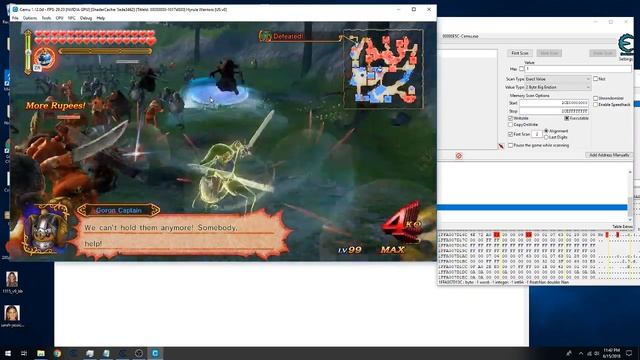Open the OBS icon on the taskbar
This screenshot has width=640, height=360.
pos(139,353)
